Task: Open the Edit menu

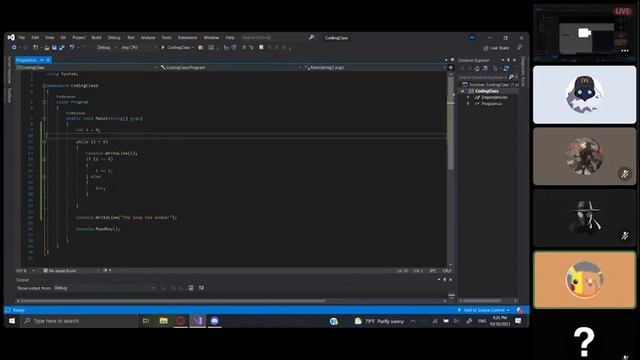Action: pyautogui.click(x=36, y=38)
